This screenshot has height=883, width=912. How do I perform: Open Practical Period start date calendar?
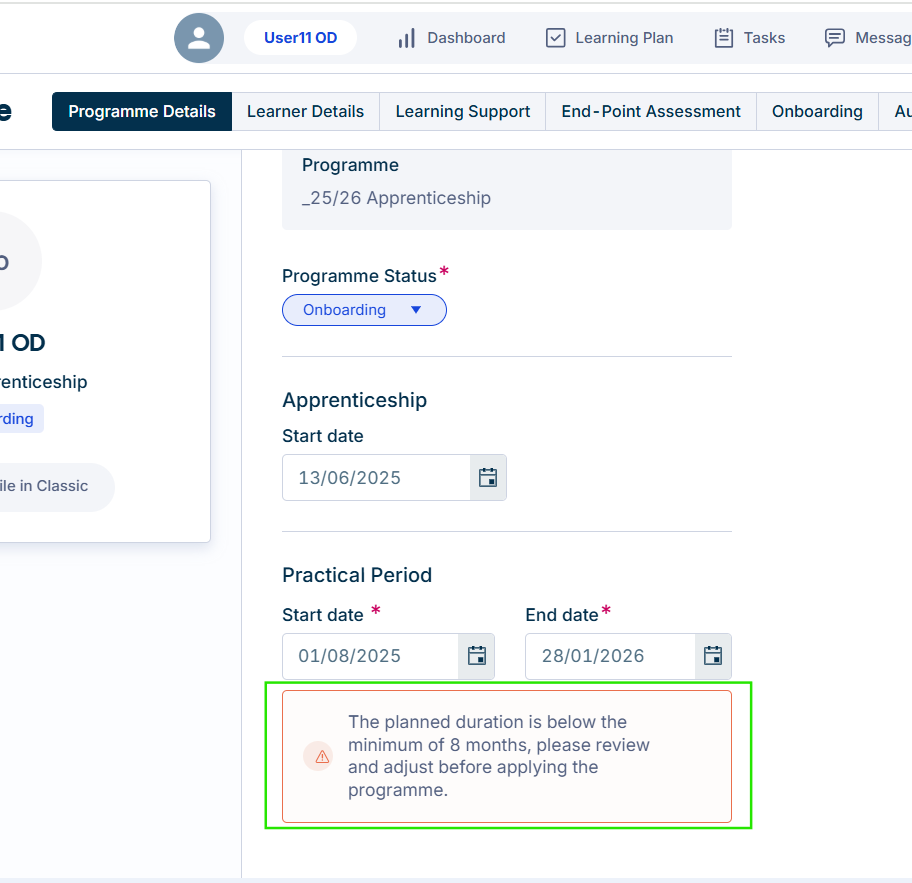476,656
